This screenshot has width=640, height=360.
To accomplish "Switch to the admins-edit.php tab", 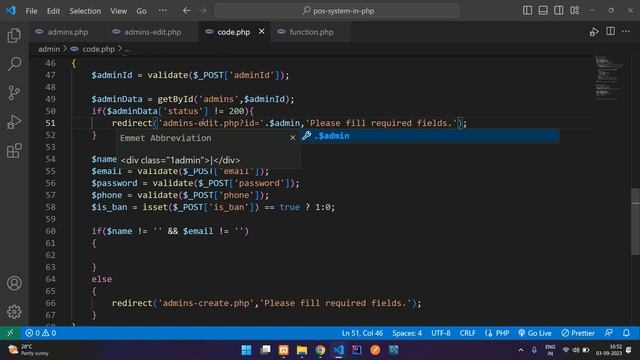I will 152,32.
